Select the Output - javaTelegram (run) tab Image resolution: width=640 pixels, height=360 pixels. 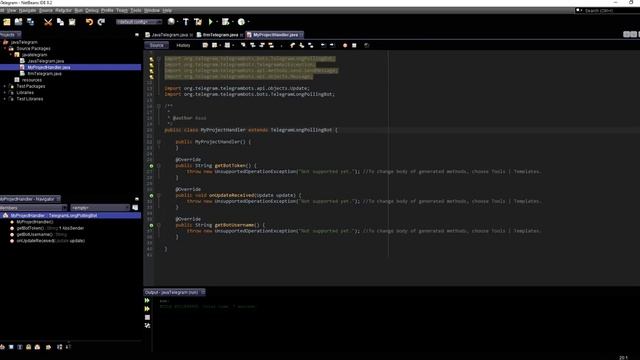pyautogui.click(x=174, y=293)
